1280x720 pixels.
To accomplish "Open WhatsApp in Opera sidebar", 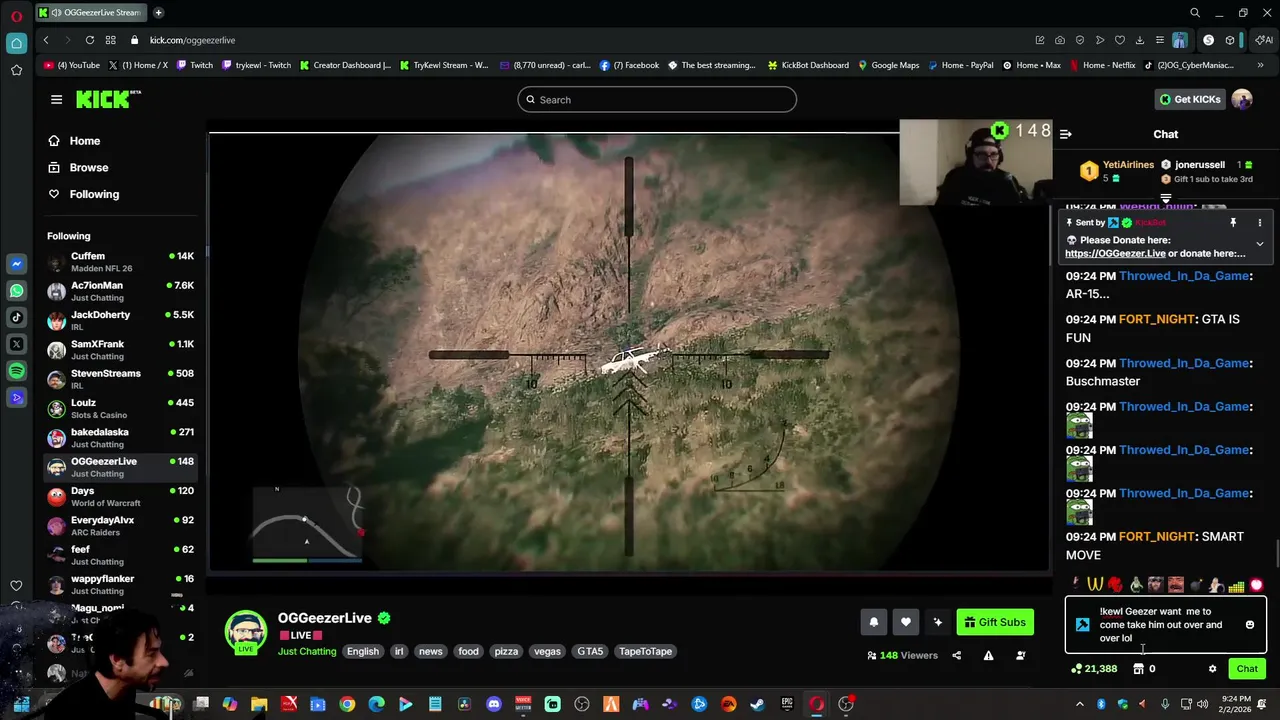I will click(16, 291).
